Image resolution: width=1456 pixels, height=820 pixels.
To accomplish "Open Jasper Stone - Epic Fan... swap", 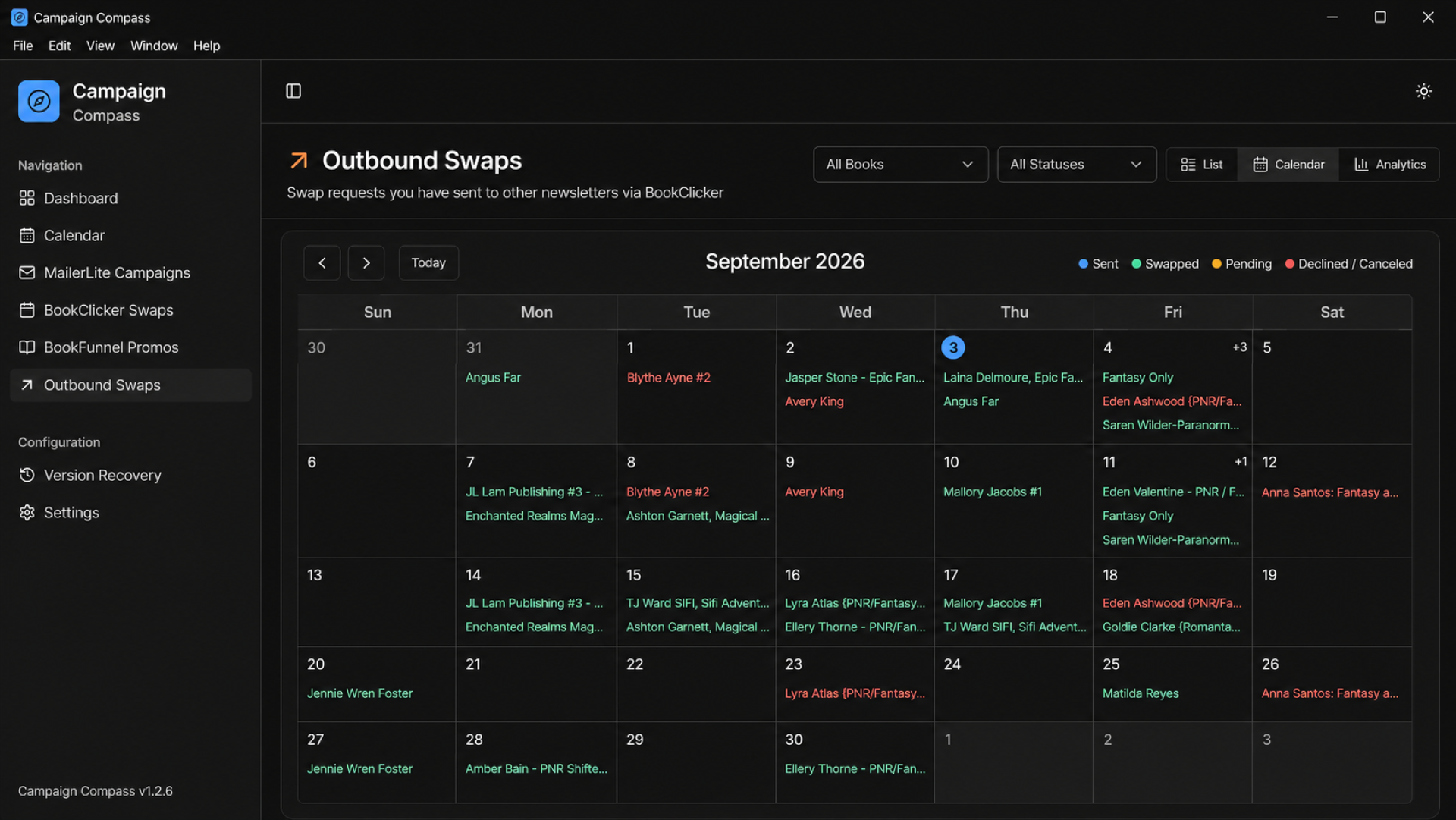I will click(x=855, y=378).
